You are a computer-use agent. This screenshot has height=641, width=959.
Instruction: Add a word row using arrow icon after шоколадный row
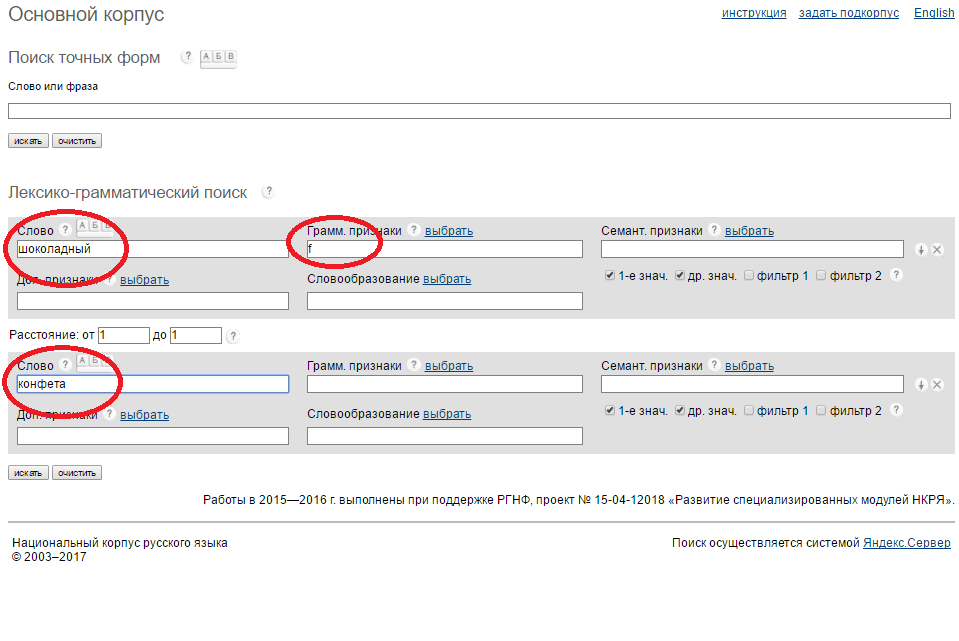pyautogui.click(x=921, y=250)
